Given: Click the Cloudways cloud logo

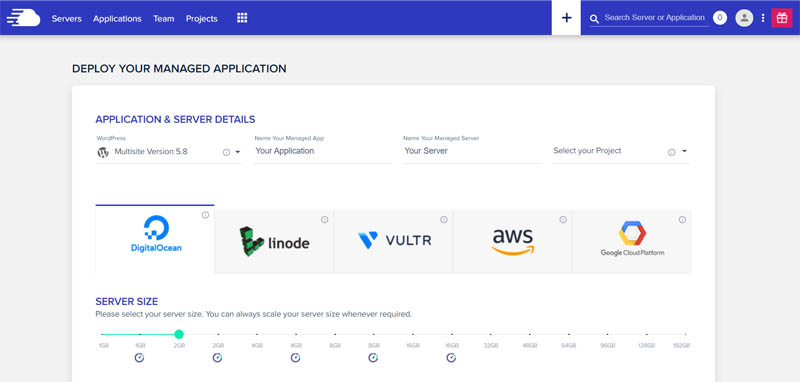Looking at the screenshot, I should [x=23, y=18].
